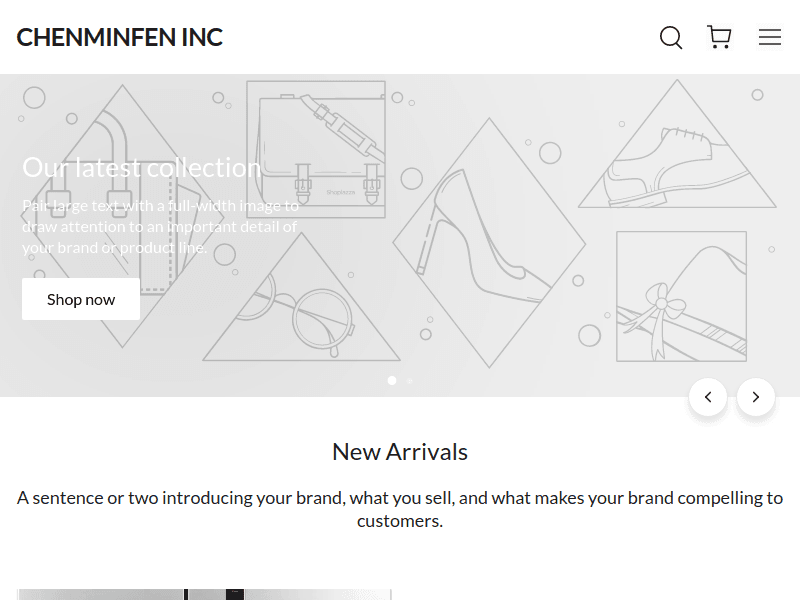800x600 pixels.
Task: Click the satchel bag illustration
Action: coord(316,148)
